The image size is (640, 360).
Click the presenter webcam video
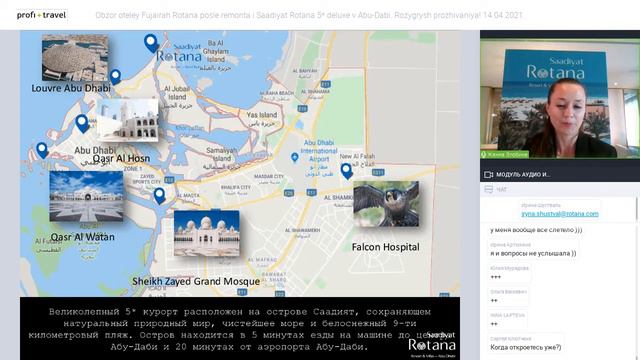560,98
